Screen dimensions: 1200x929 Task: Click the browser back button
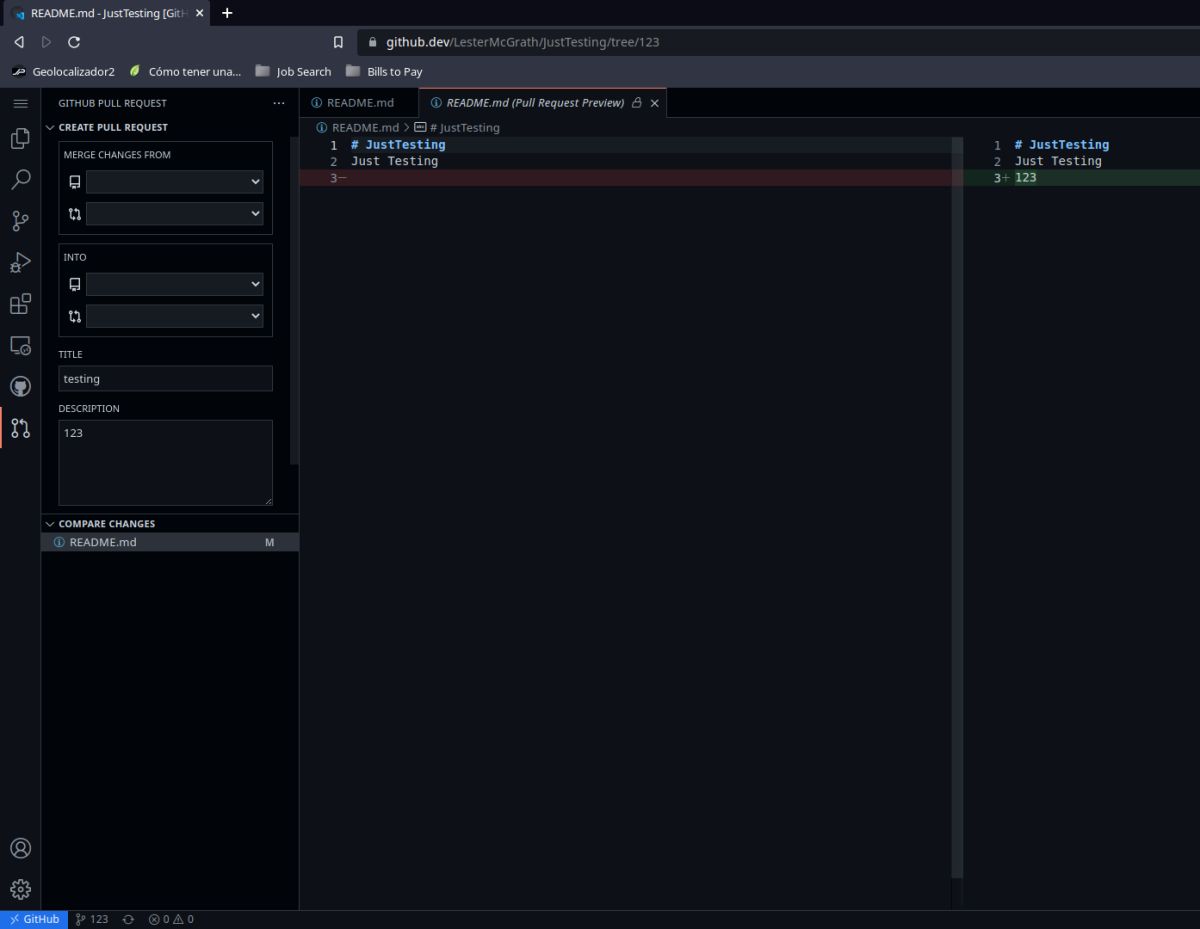[19, 42]
